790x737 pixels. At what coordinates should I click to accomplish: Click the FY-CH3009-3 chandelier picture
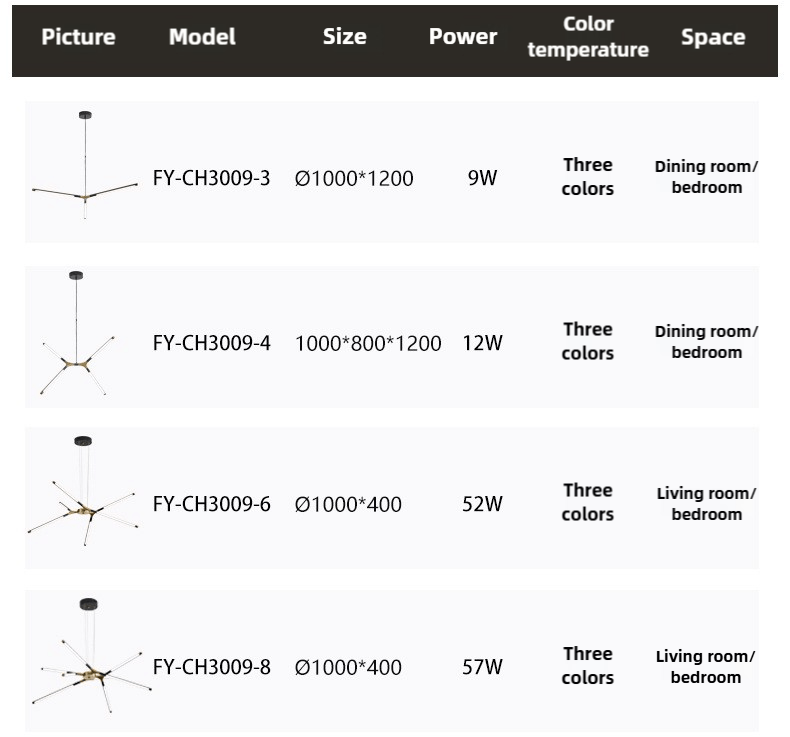pyautogui.click(x=84, y=172)
